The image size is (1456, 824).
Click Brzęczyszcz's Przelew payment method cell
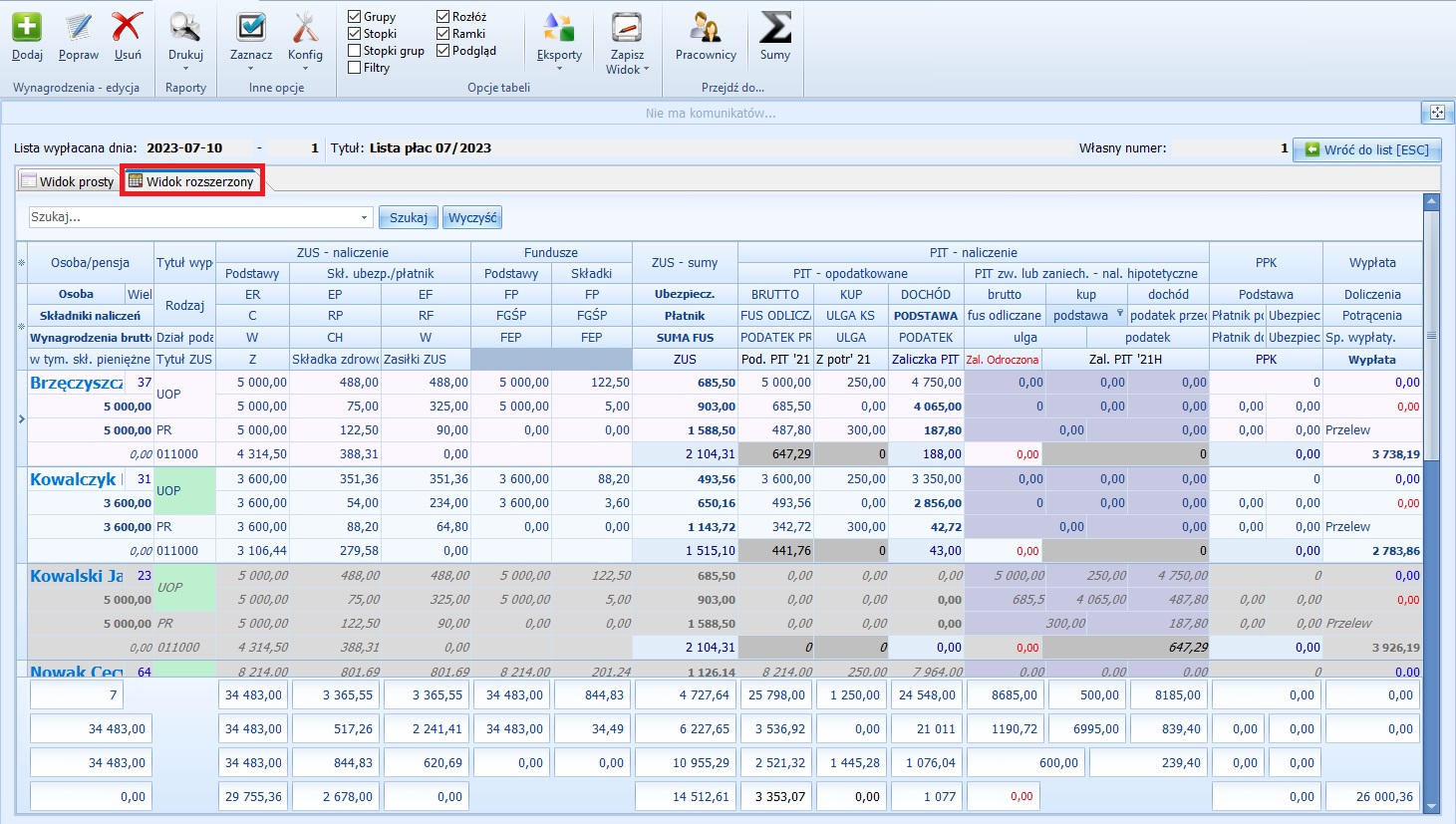[1372, 430]
